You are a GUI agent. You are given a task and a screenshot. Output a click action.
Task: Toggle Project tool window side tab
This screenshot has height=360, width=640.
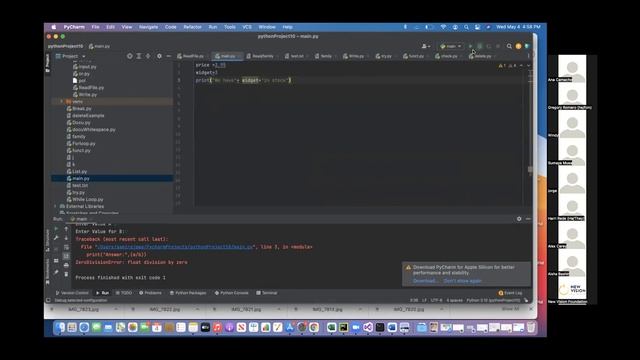(x=47, y=63)
